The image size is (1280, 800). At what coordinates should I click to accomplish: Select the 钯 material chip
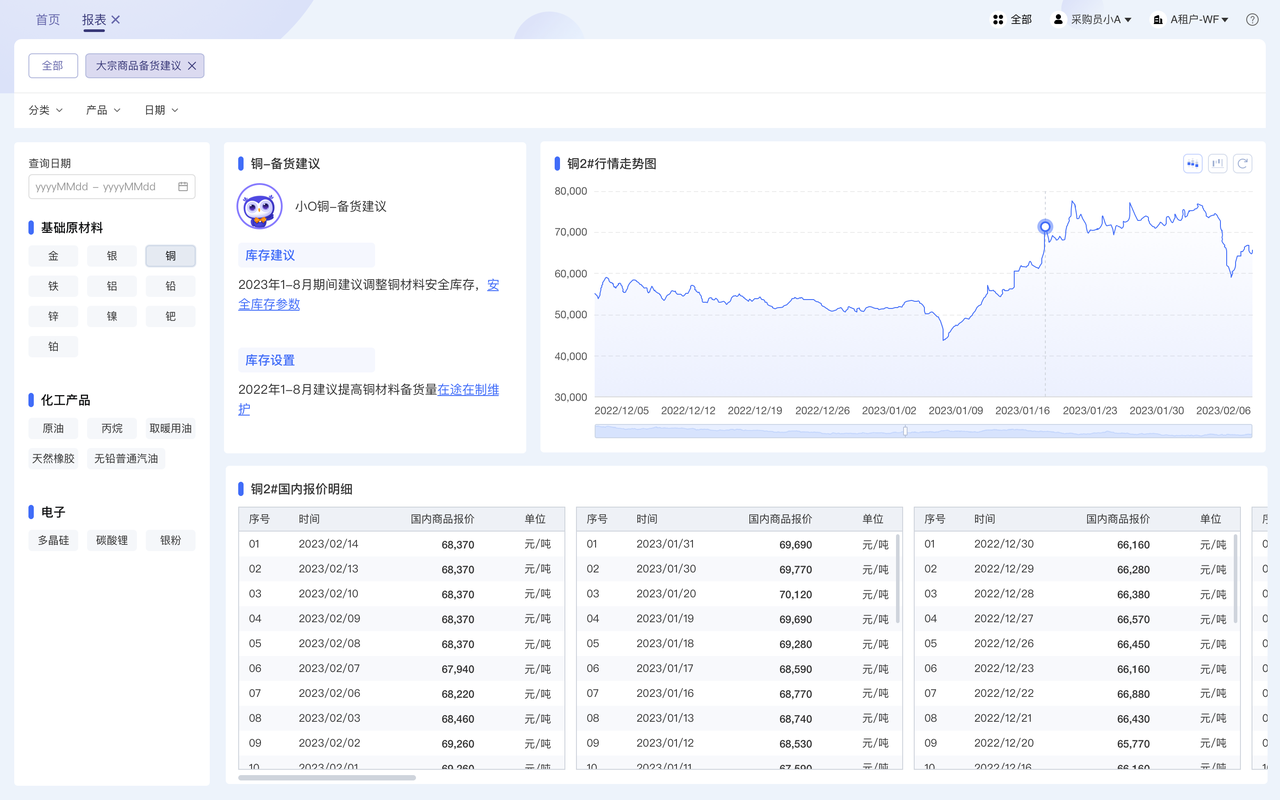171,316
